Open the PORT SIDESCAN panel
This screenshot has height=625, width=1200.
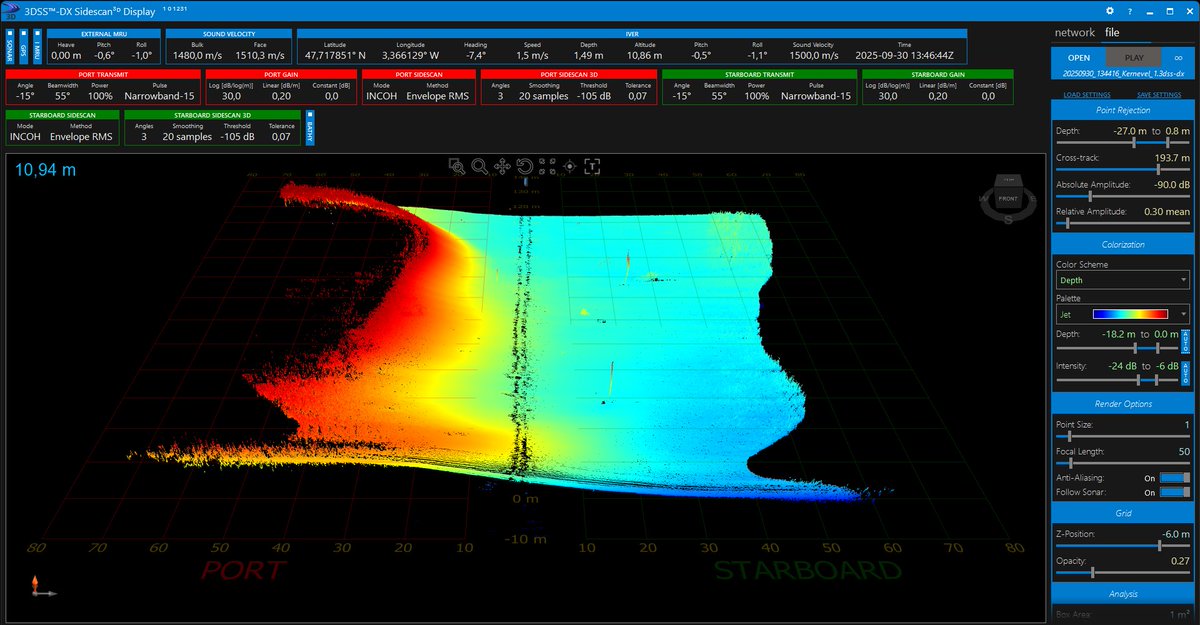coord(419,87)
